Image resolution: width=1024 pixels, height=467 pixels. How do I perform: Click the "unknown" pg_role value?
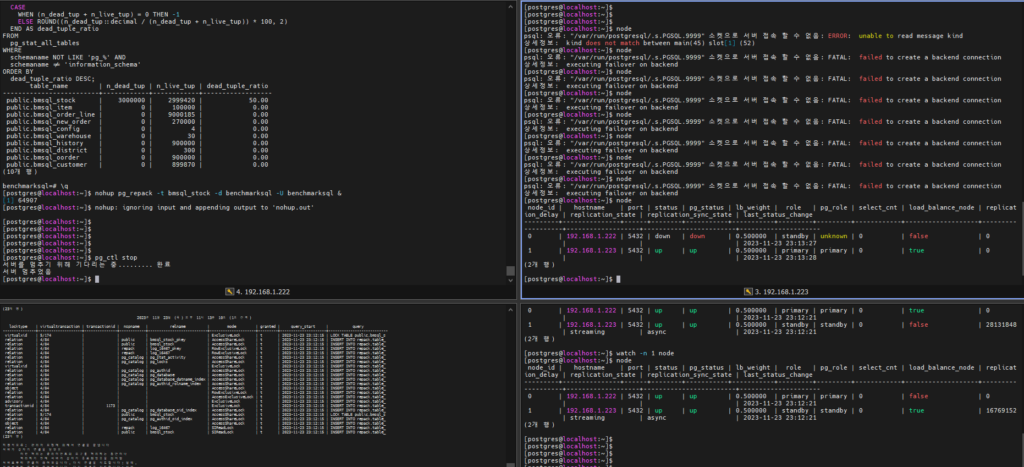[834, 236]
